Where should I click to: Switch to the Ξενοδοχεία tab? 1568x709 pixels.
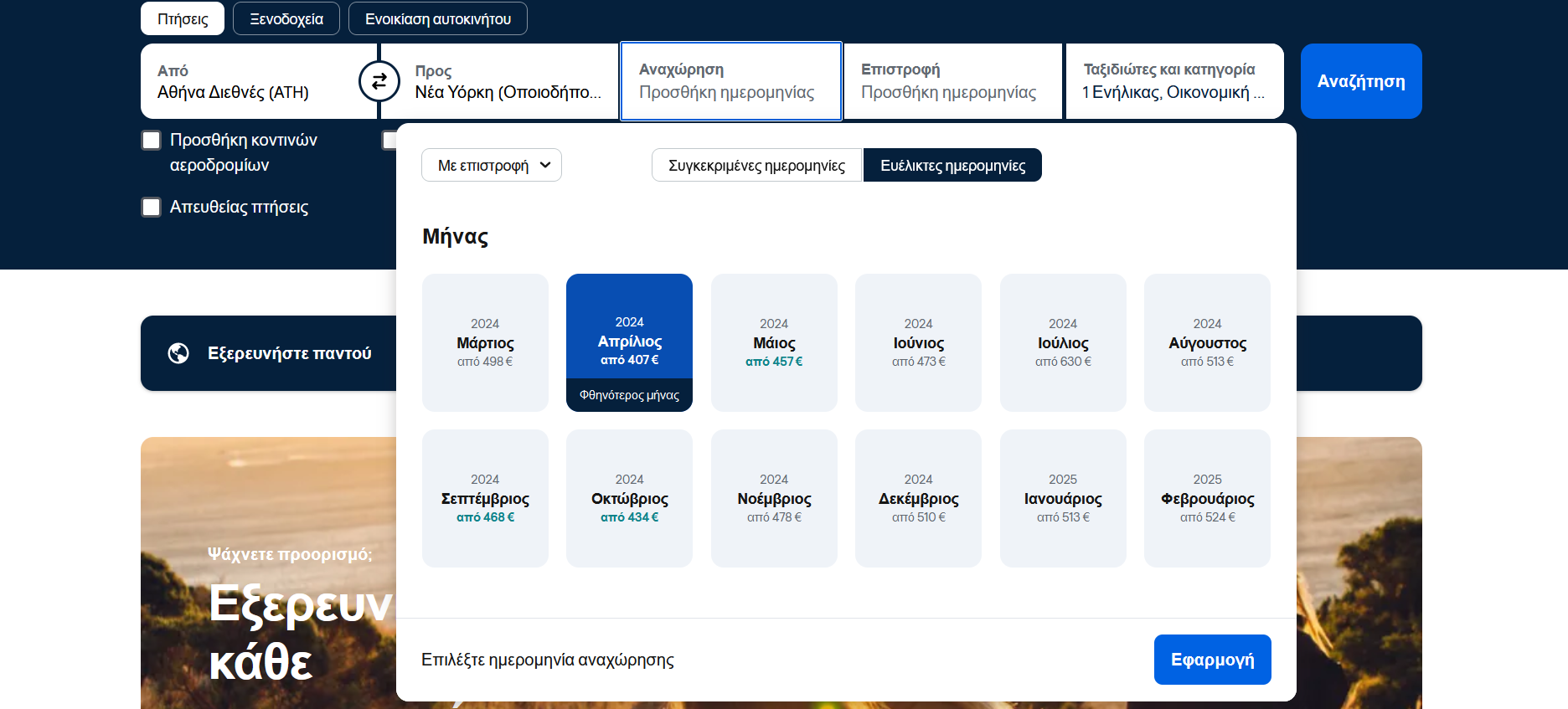point(286,18)
